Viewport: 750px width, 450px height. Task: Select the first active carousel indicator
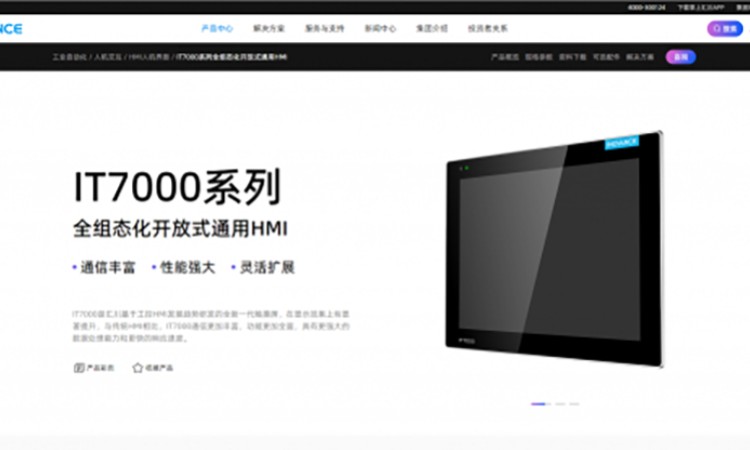[539, 404]
